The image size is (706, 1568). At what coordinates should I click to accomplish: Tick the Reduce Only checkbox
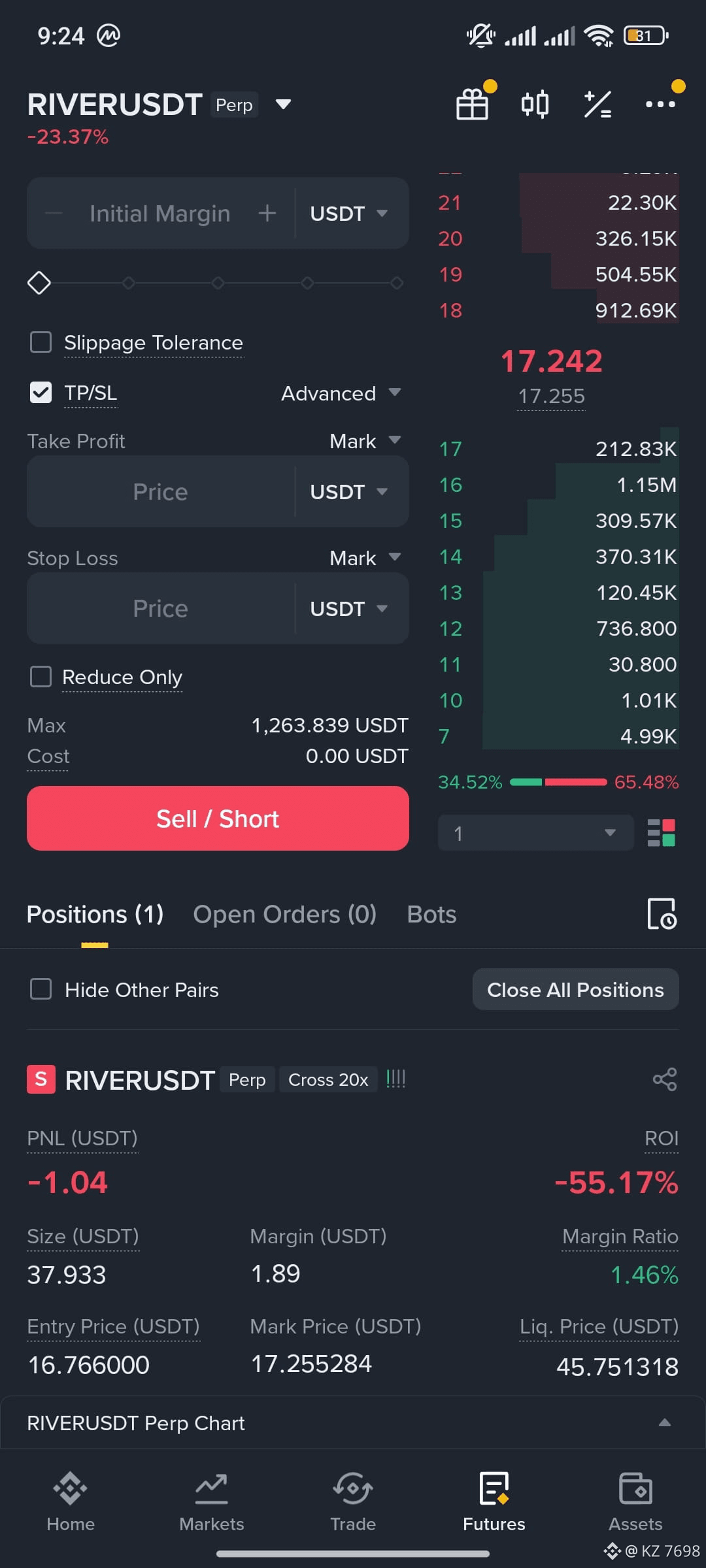coord(41,677)
